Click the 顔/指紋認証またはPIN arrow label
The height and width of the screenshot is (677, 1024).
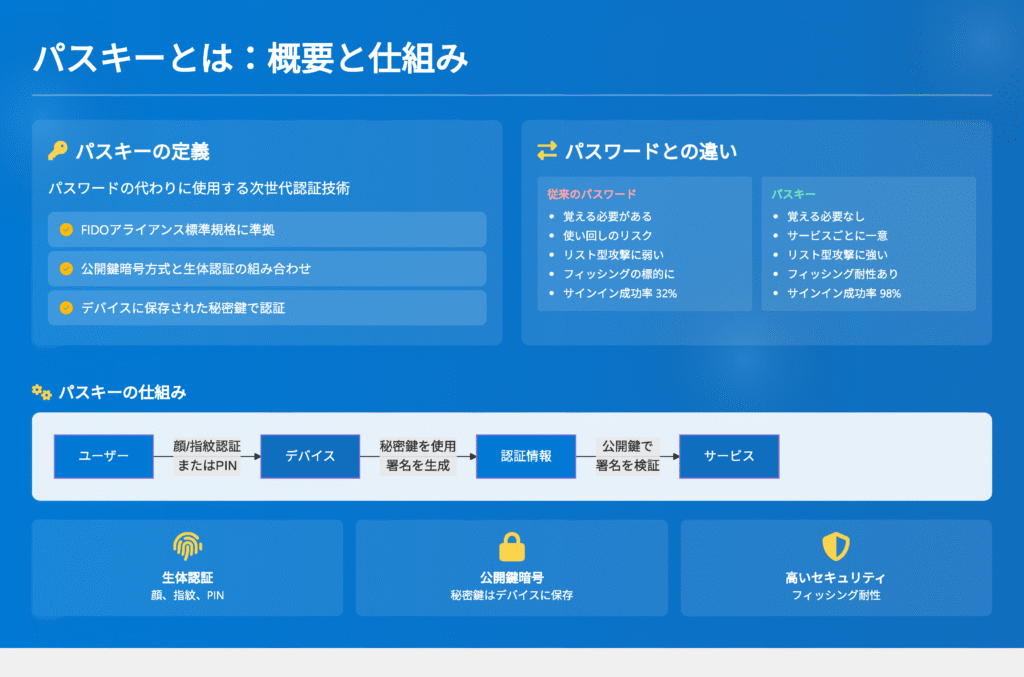[207, 456]
